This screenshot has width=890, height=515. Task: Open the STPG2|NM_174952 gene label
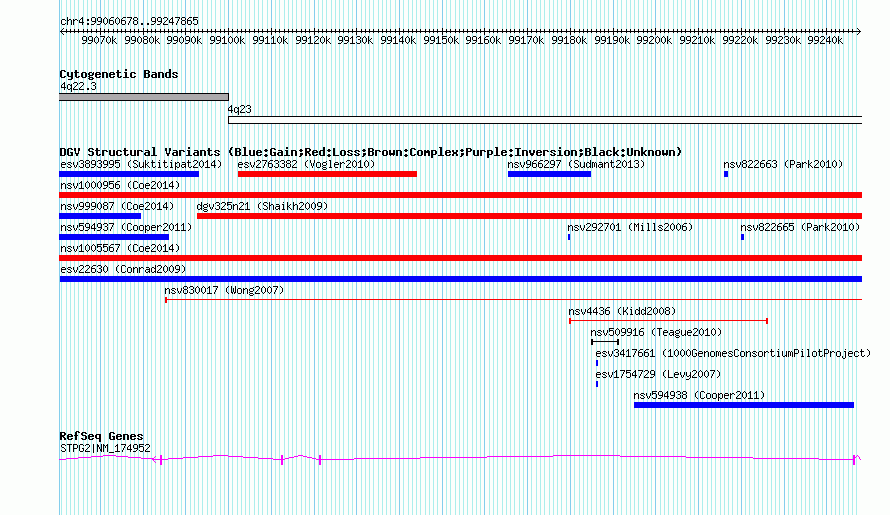(x=105, y=449)
